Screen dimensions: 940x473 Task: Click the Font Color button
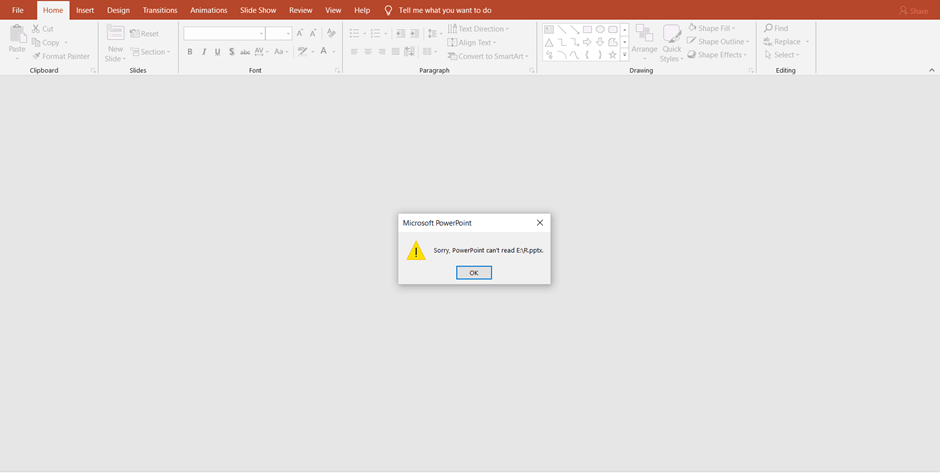[x=324, y=52]
